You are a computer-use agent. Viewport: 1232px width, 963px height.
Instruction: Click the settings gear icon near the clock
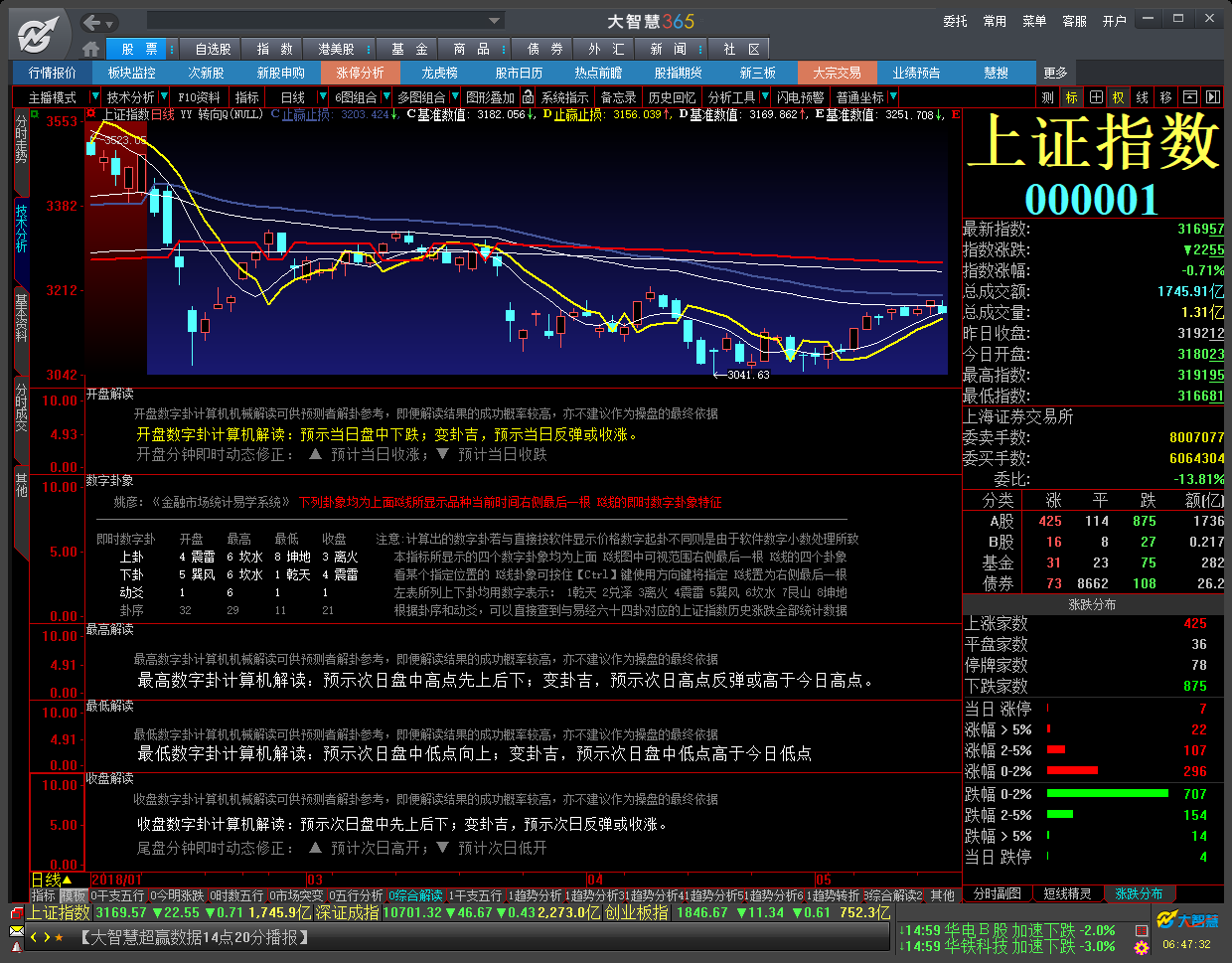(1142, 947)
